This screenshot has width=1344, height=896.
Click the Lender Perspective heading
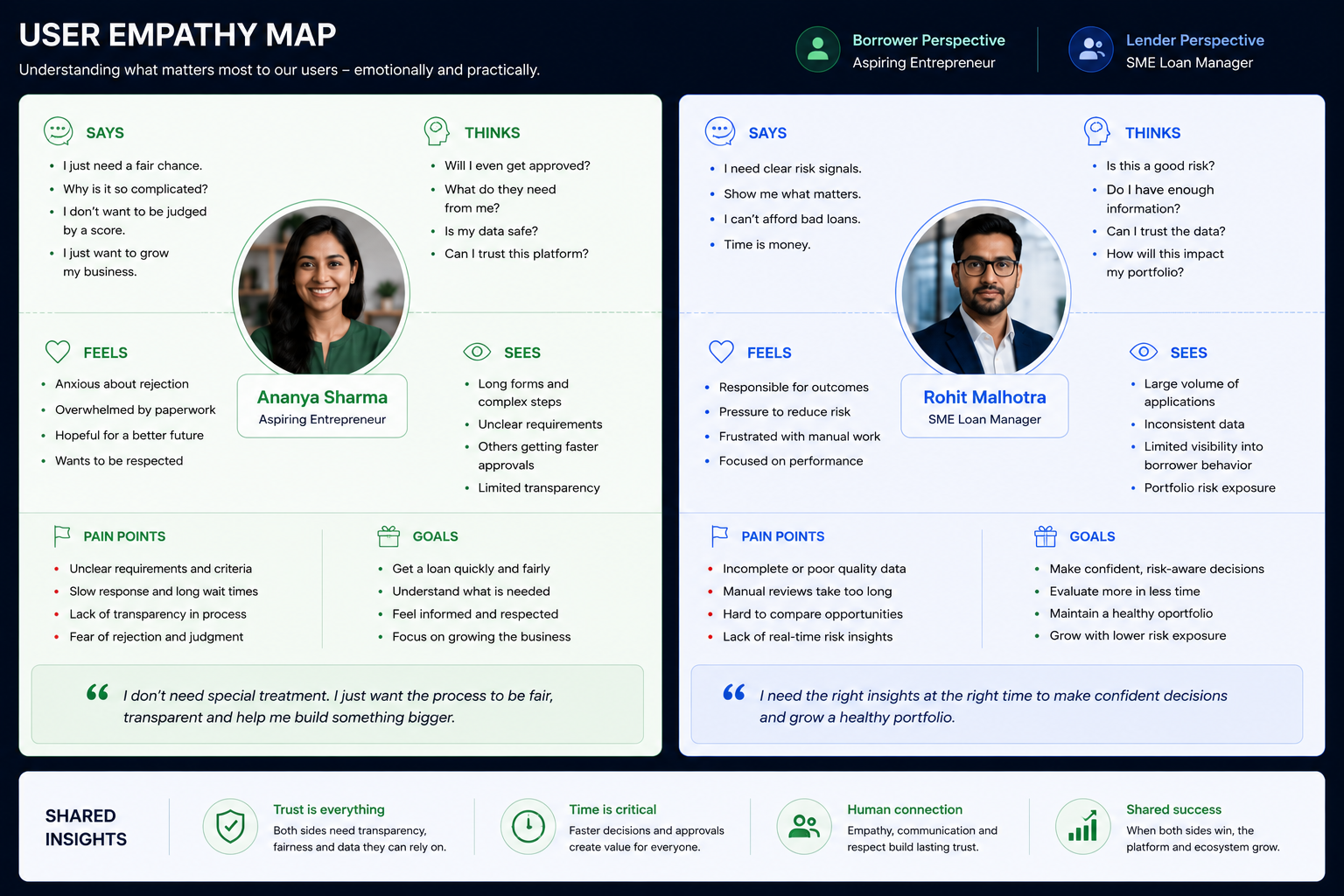point(1194,40)
